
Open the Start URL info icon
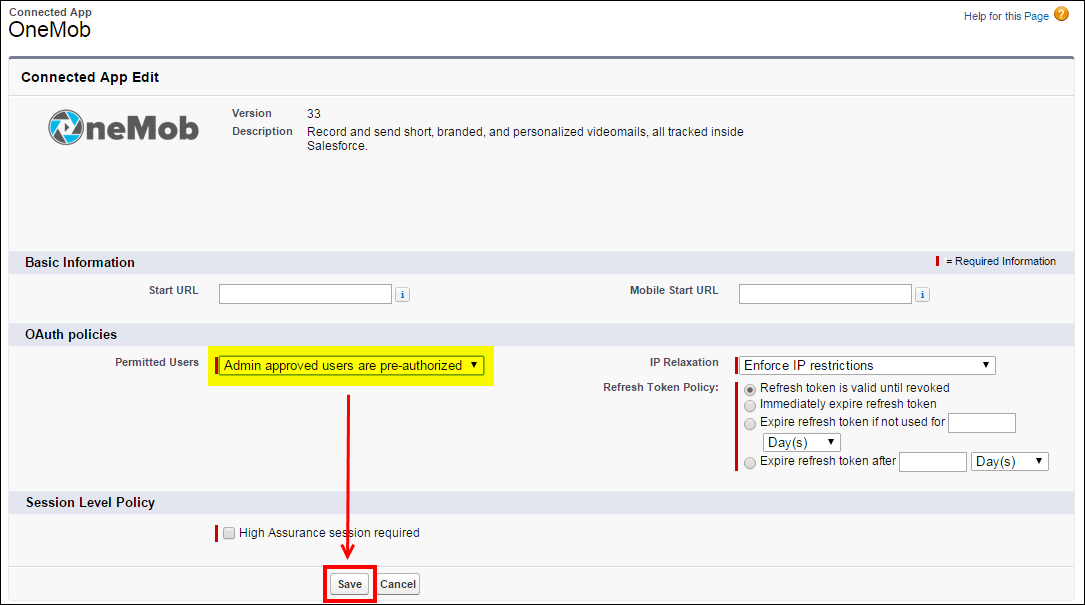coord(402,295)
